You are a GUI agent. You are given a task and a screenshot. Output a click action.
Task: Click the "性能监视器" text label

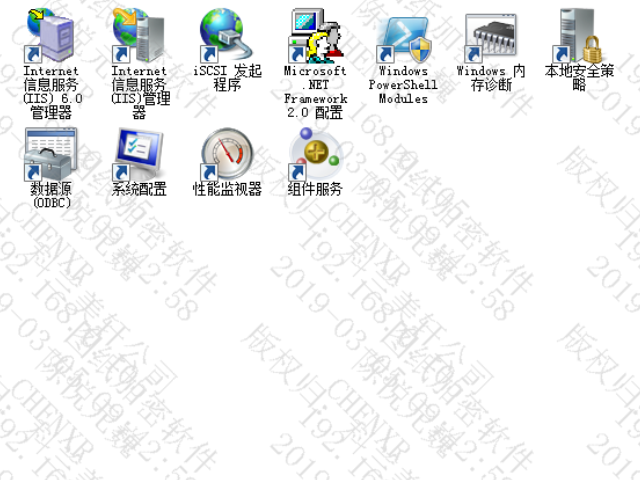pyautogui.click(x=227, y=188)
